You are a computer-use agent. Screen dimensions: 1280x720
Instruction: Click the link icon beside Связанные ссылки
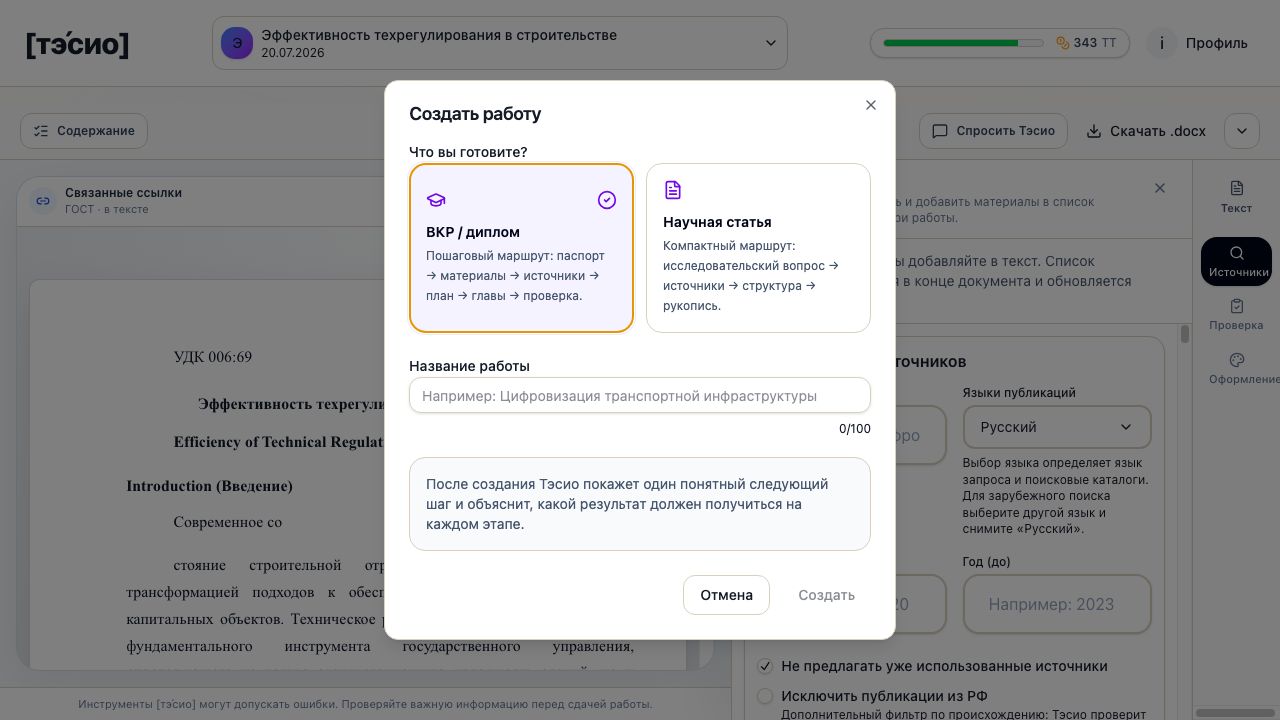[x=43, y=201]
